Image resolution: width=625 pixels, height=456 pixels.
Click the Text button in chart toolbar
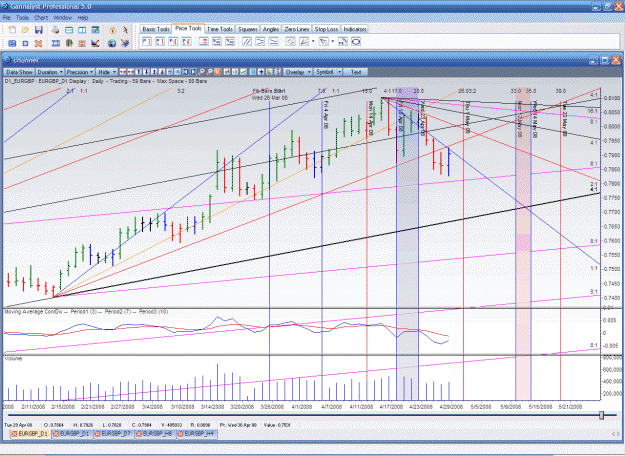point(356,72)
